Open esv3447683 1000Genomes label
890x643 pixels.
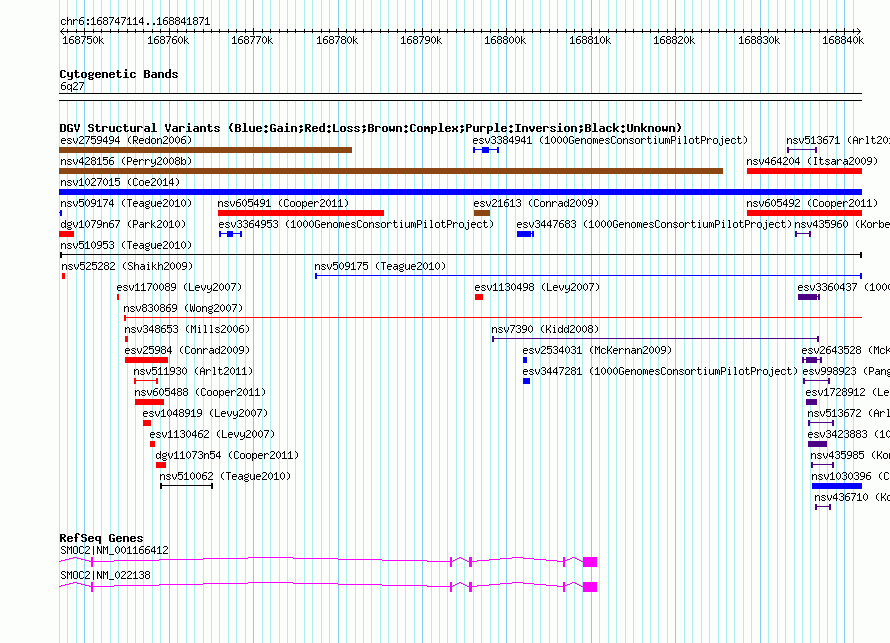click(x=654, y=224)
